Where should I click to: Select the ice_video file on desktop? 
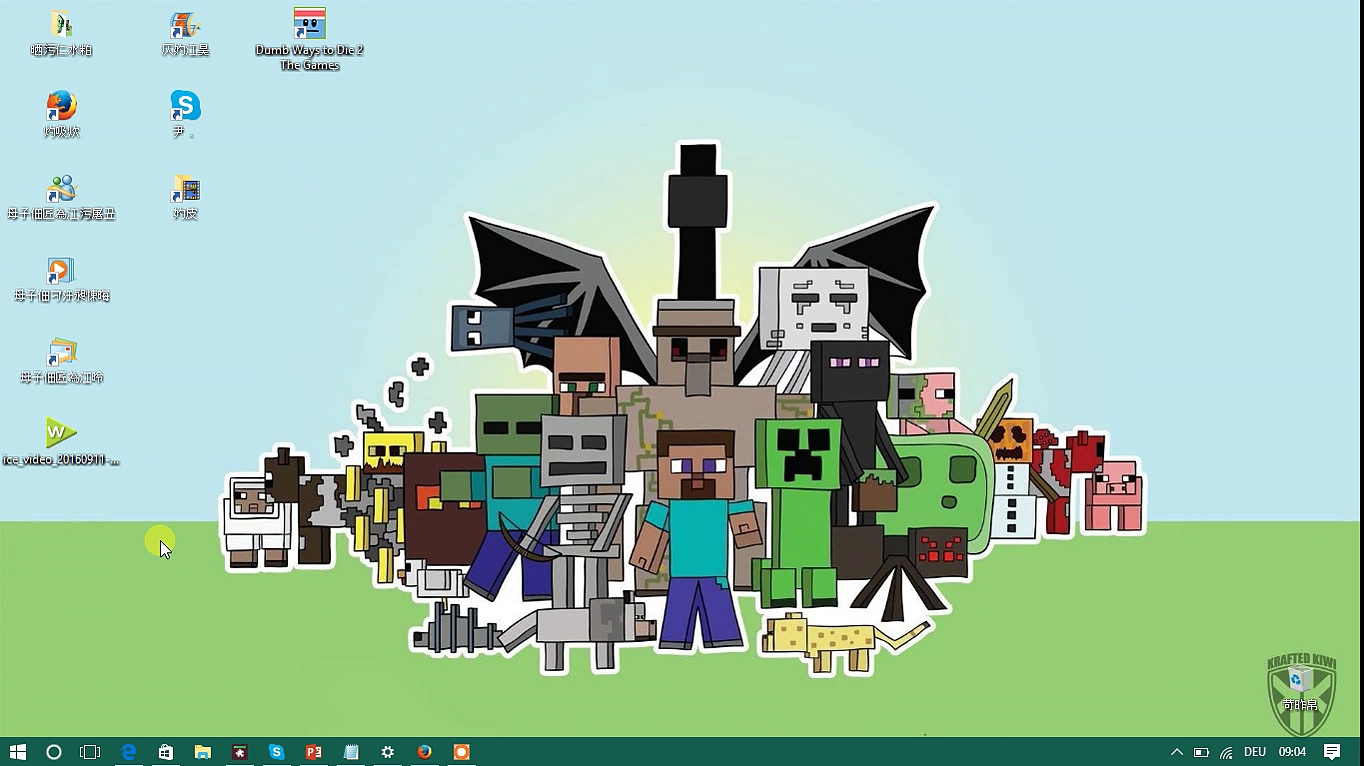[61, 434]
